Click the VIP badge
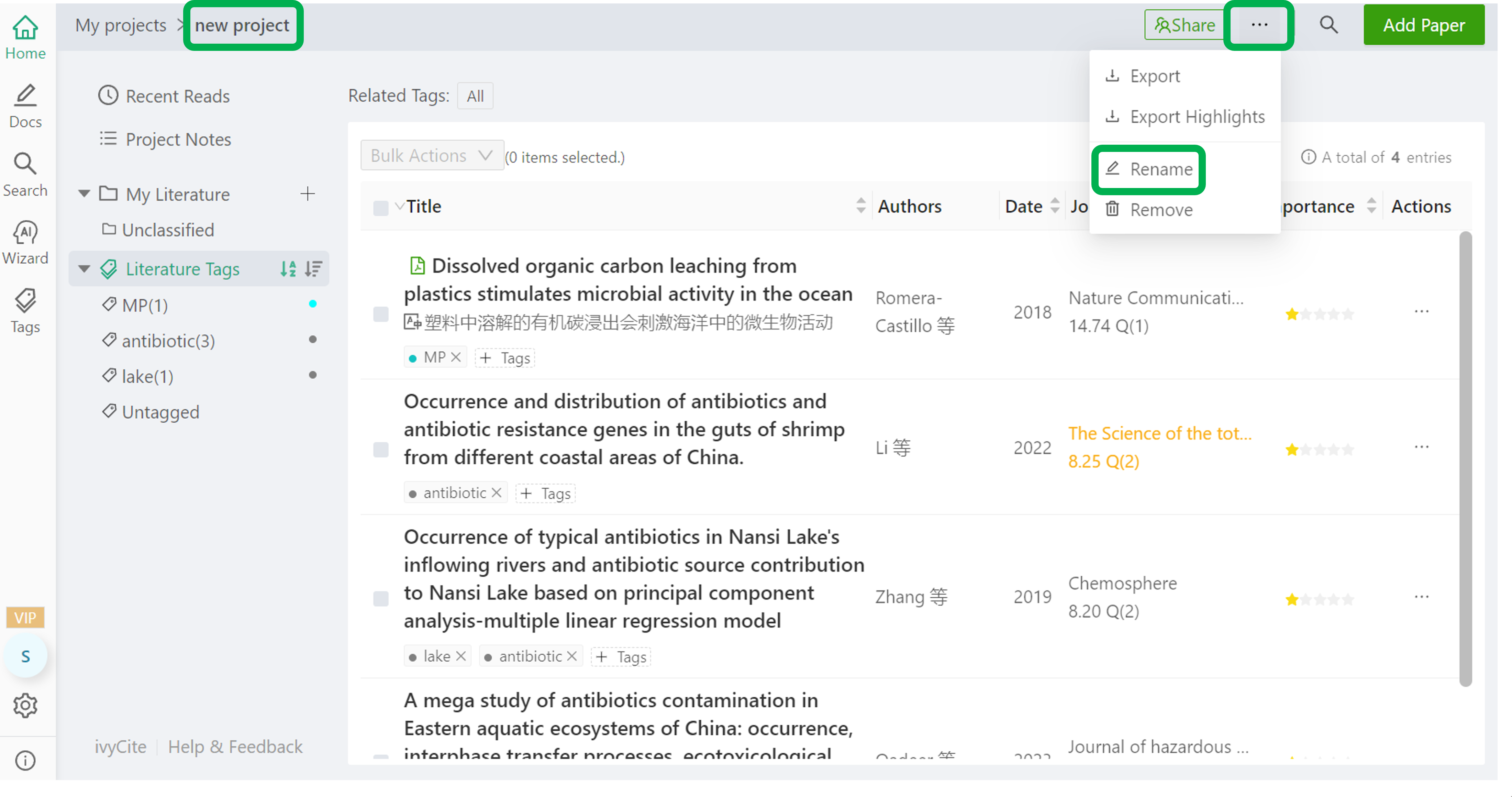1512x797 pixels. 25,618
